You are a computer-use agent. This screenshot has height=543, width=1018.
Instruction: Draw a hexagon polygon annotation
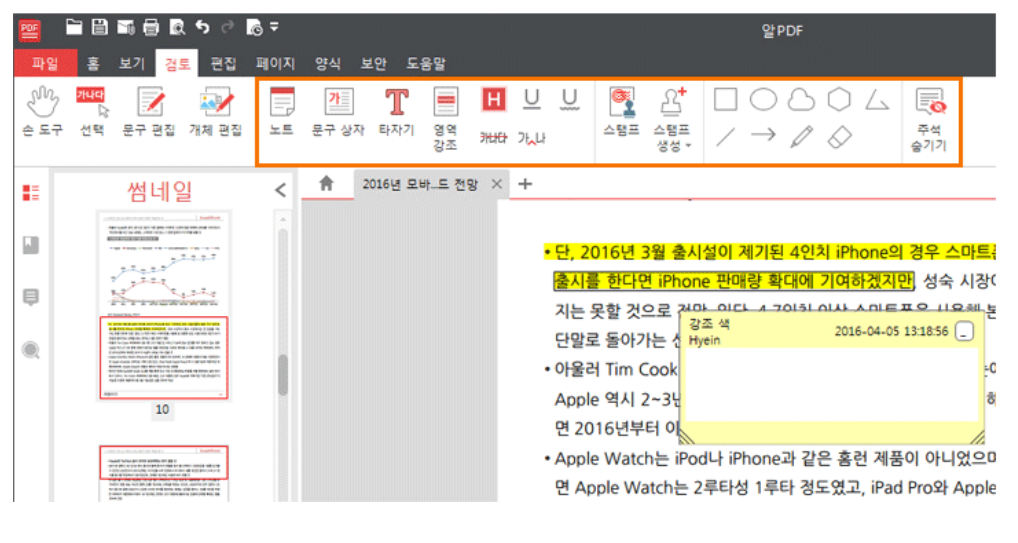coord(839,99)
